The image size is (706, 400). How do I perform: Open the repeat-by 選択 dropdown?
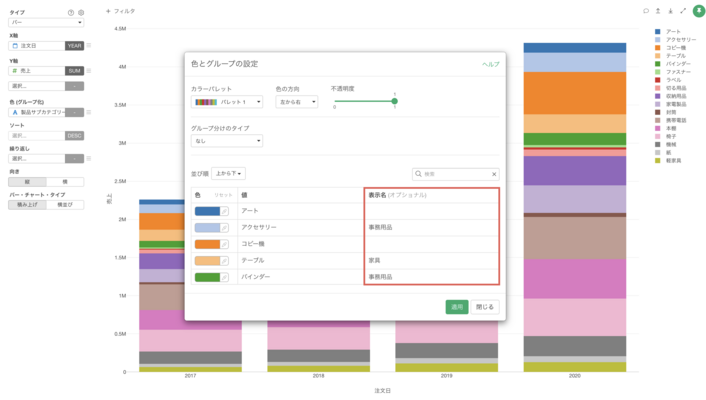pyautogui.click(x=36, y=159)
